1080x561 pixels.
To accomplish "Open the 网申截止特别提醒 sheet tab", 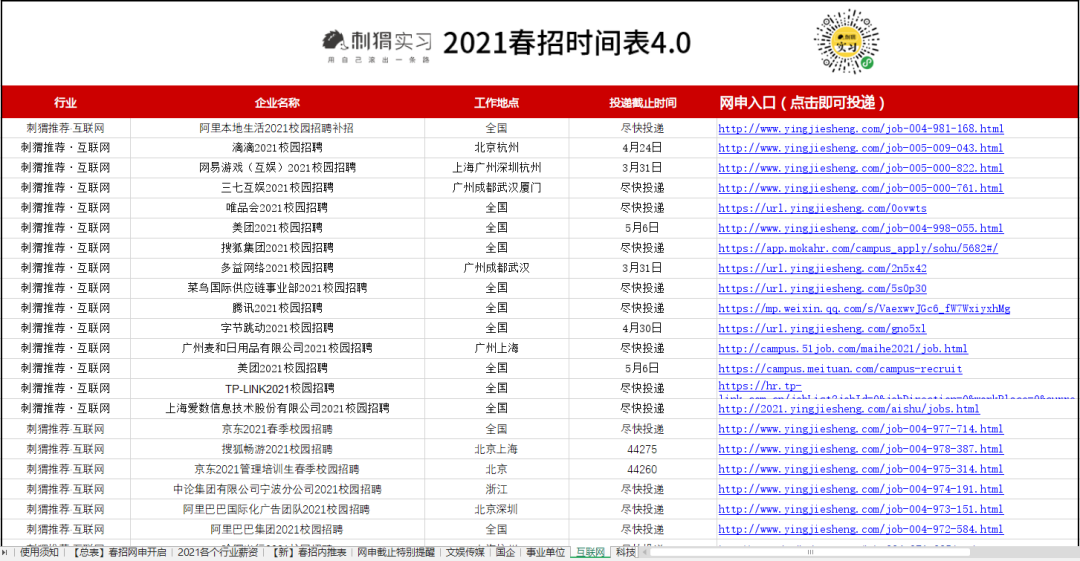I will (x=395, y=553).
